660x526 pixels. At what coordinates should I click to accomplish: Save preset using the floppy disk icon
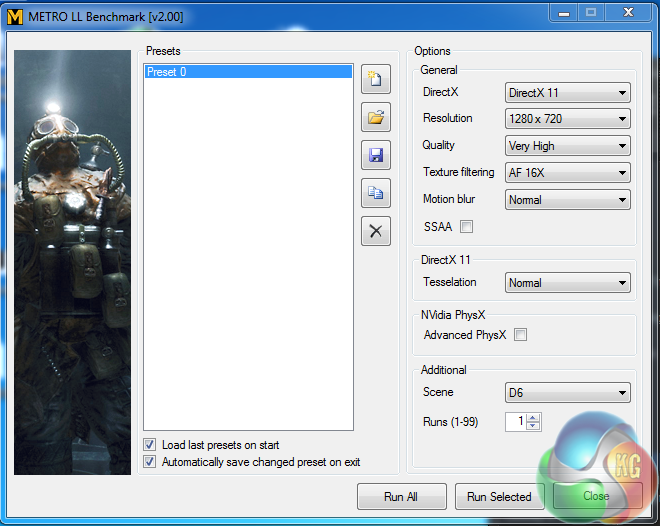click(376, 155)
